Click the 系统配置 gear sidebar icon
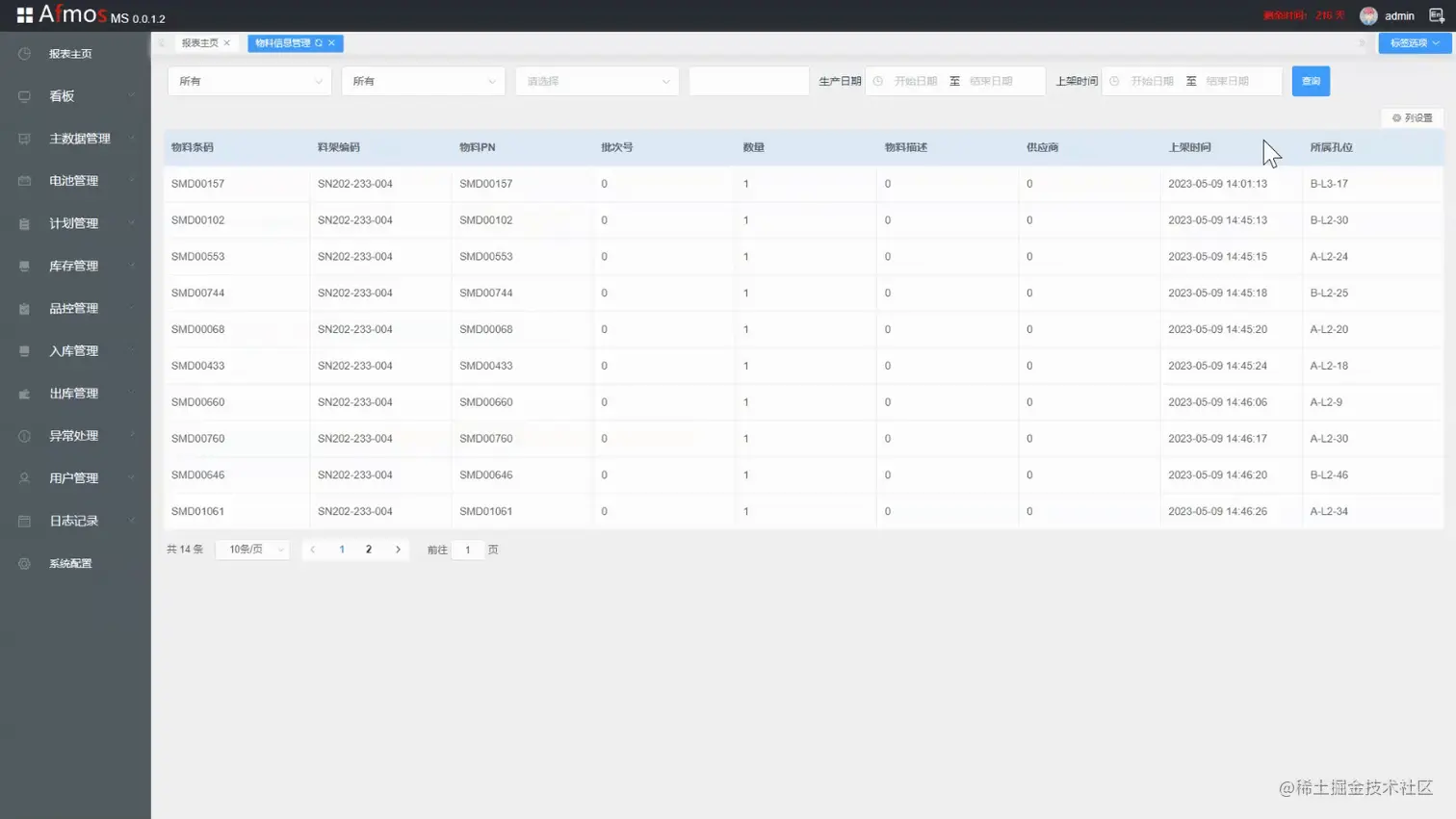This screenshot has height=819, width=1456. [x=24, y=564]
